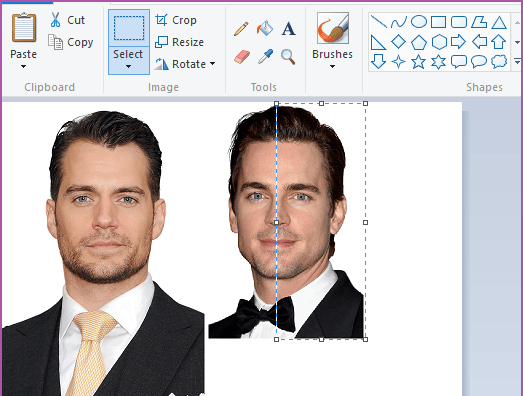This screenshot has width=523, height=396.
Task: Choose the Polygon shape
Action: (x=479, y=22)
